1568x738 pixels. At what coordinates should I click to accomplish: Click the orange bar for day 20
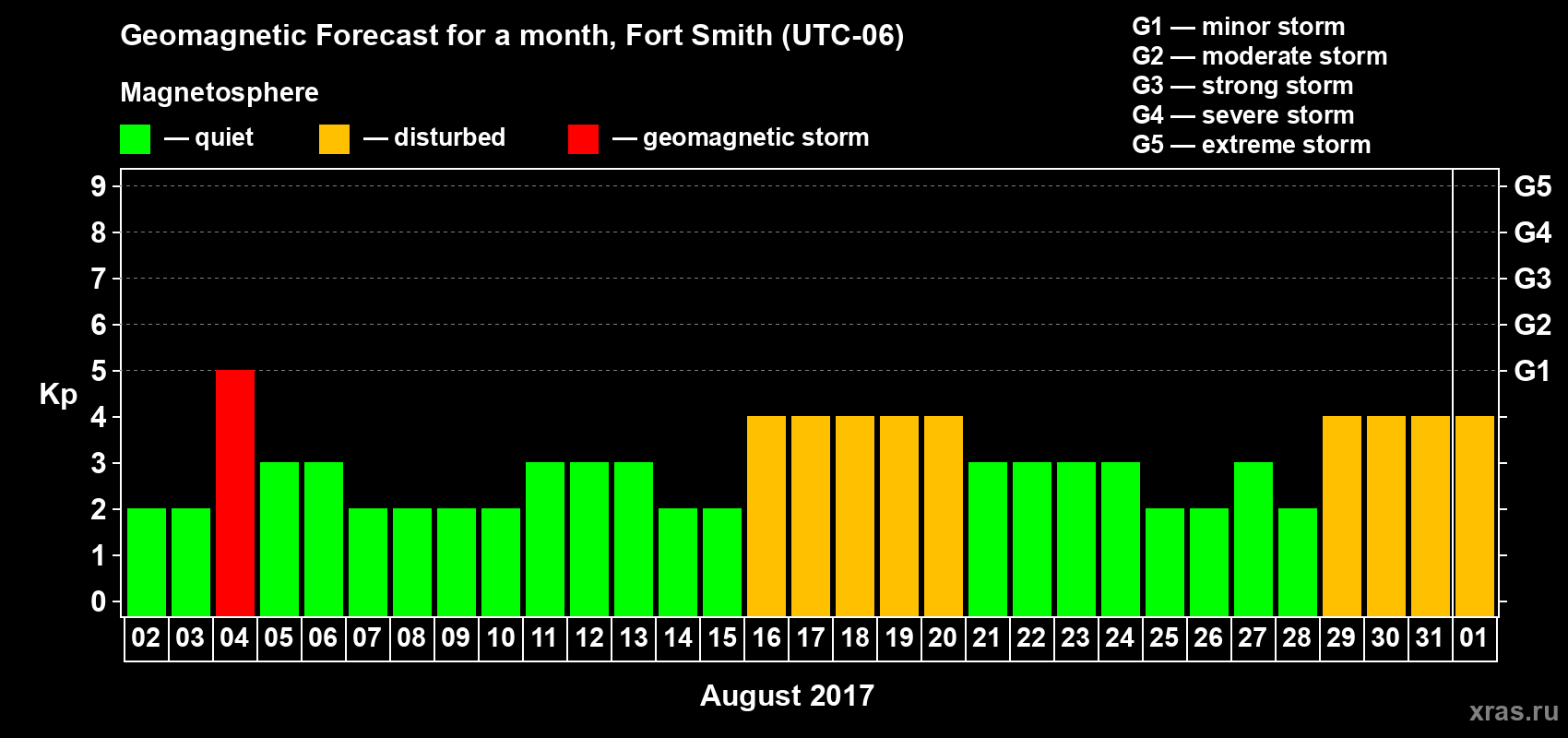(x=944, y=516)
